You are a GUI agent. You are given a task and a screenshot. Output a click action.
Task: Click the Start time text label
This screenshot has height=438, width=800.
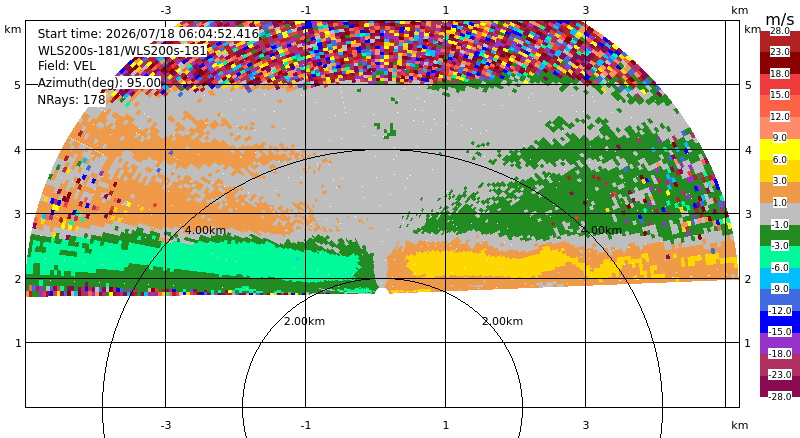pyautogui.click(x=148, y=34)
